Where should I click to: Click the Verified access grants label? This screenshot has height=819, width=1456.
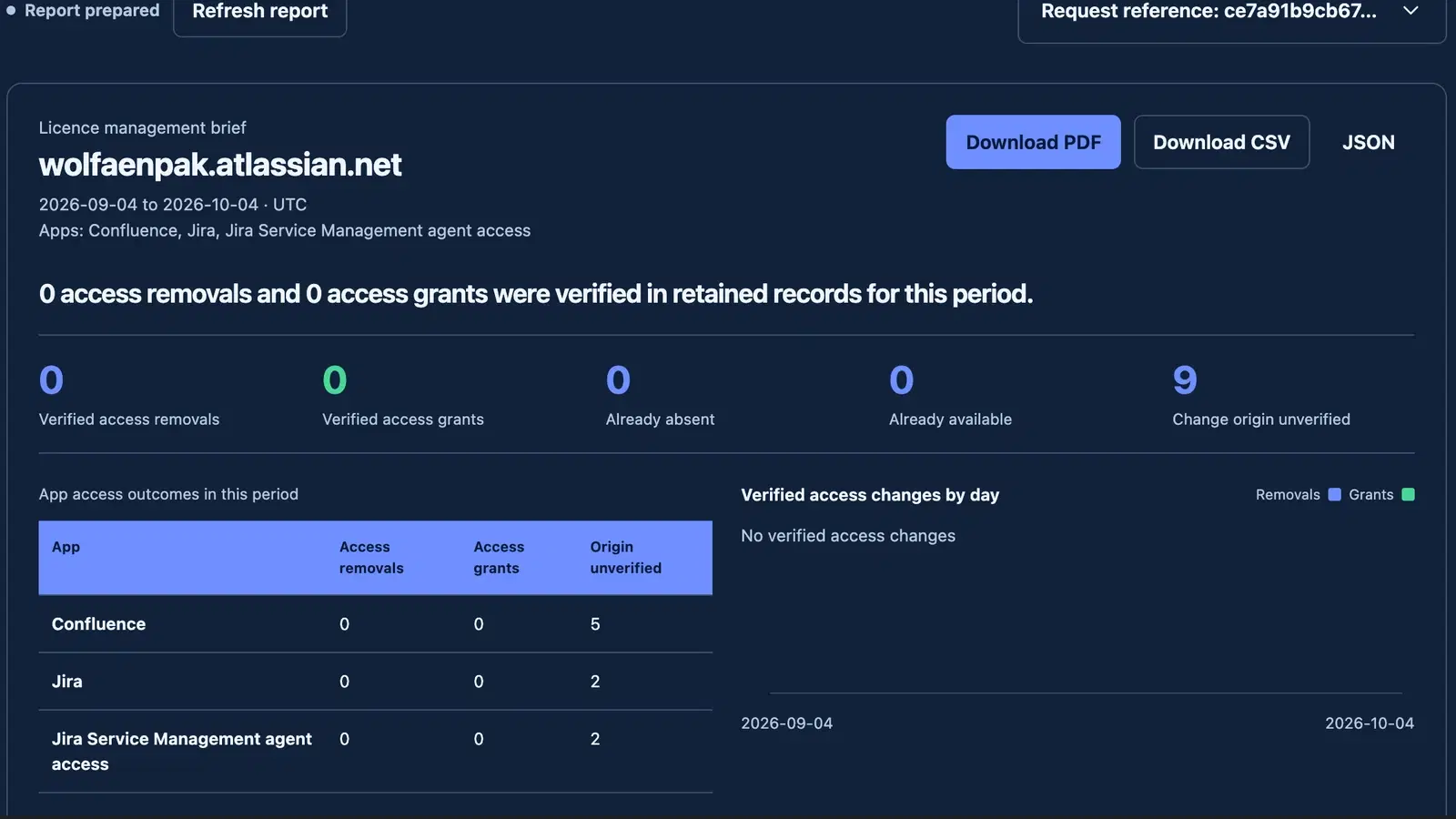point(403,420)
